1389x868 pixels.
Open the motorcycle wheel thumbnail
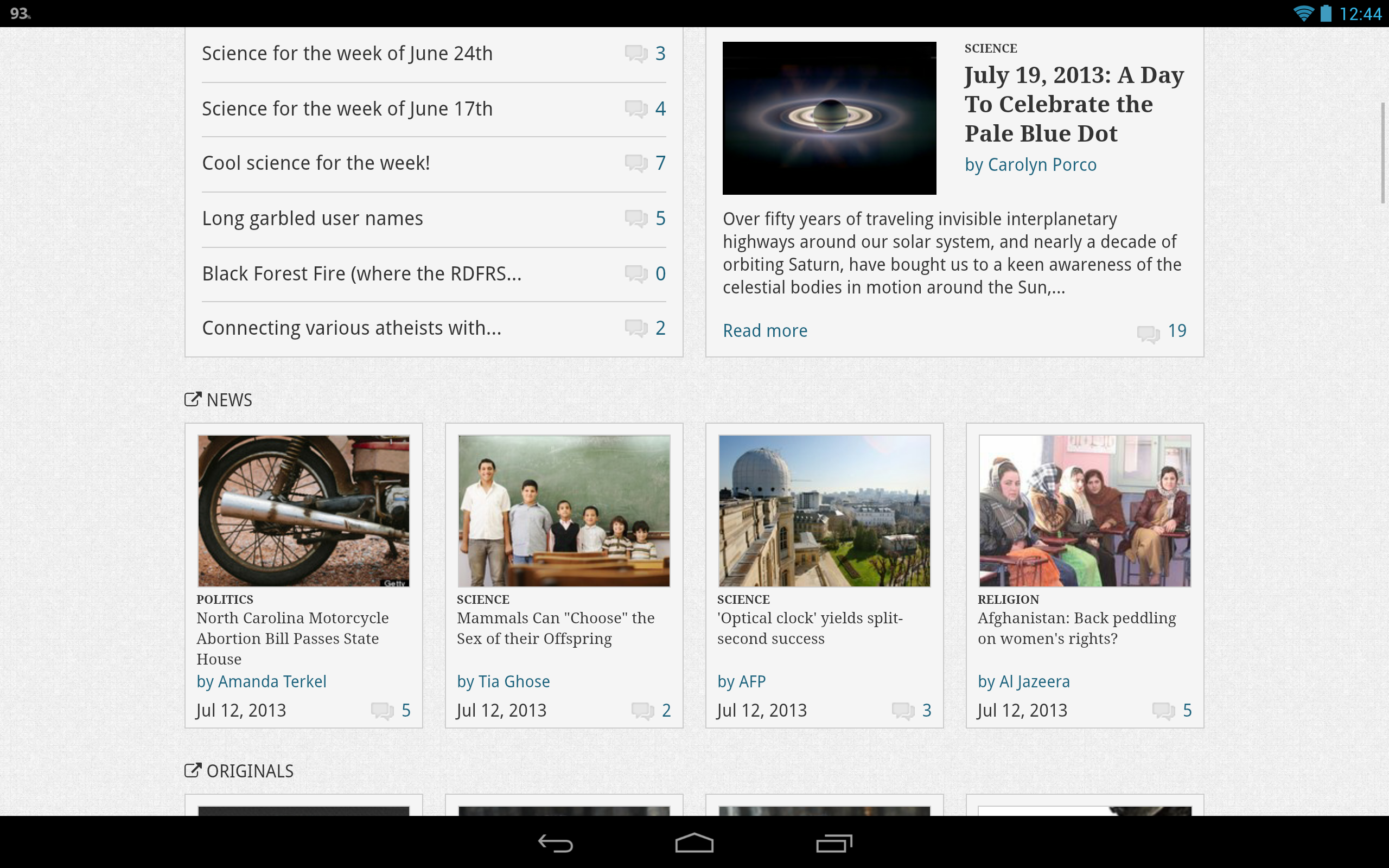point(304,510)
